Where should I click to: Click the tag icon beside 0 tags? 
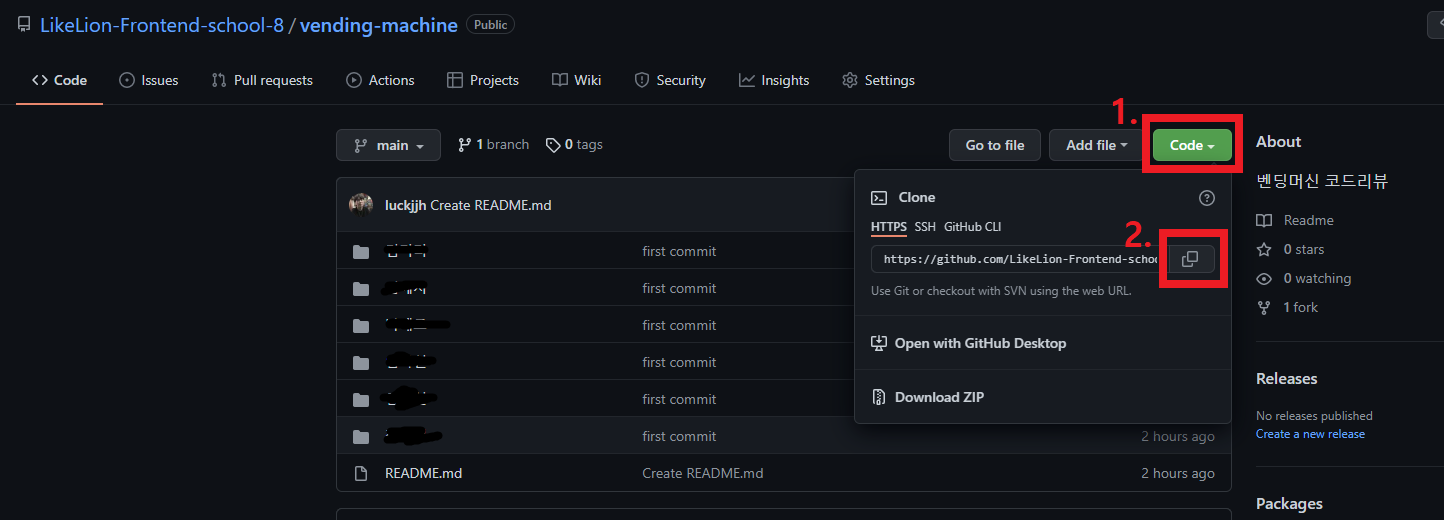pyautogui.click(x=553, y=145)
